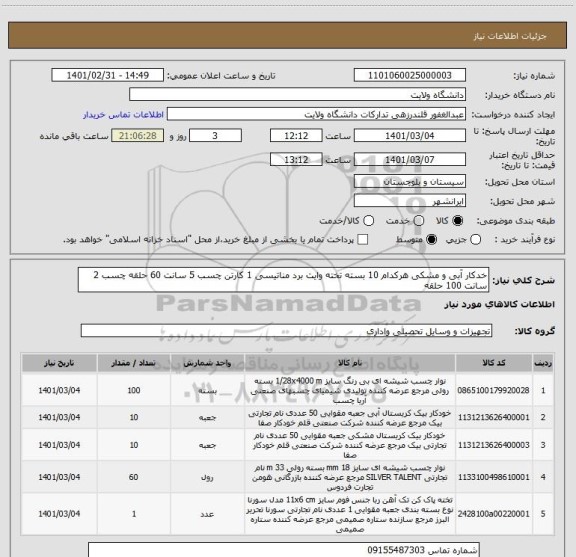576x557 pixels.
Task: Click the unit cell عدد in row 5
Action: [207, 514]
